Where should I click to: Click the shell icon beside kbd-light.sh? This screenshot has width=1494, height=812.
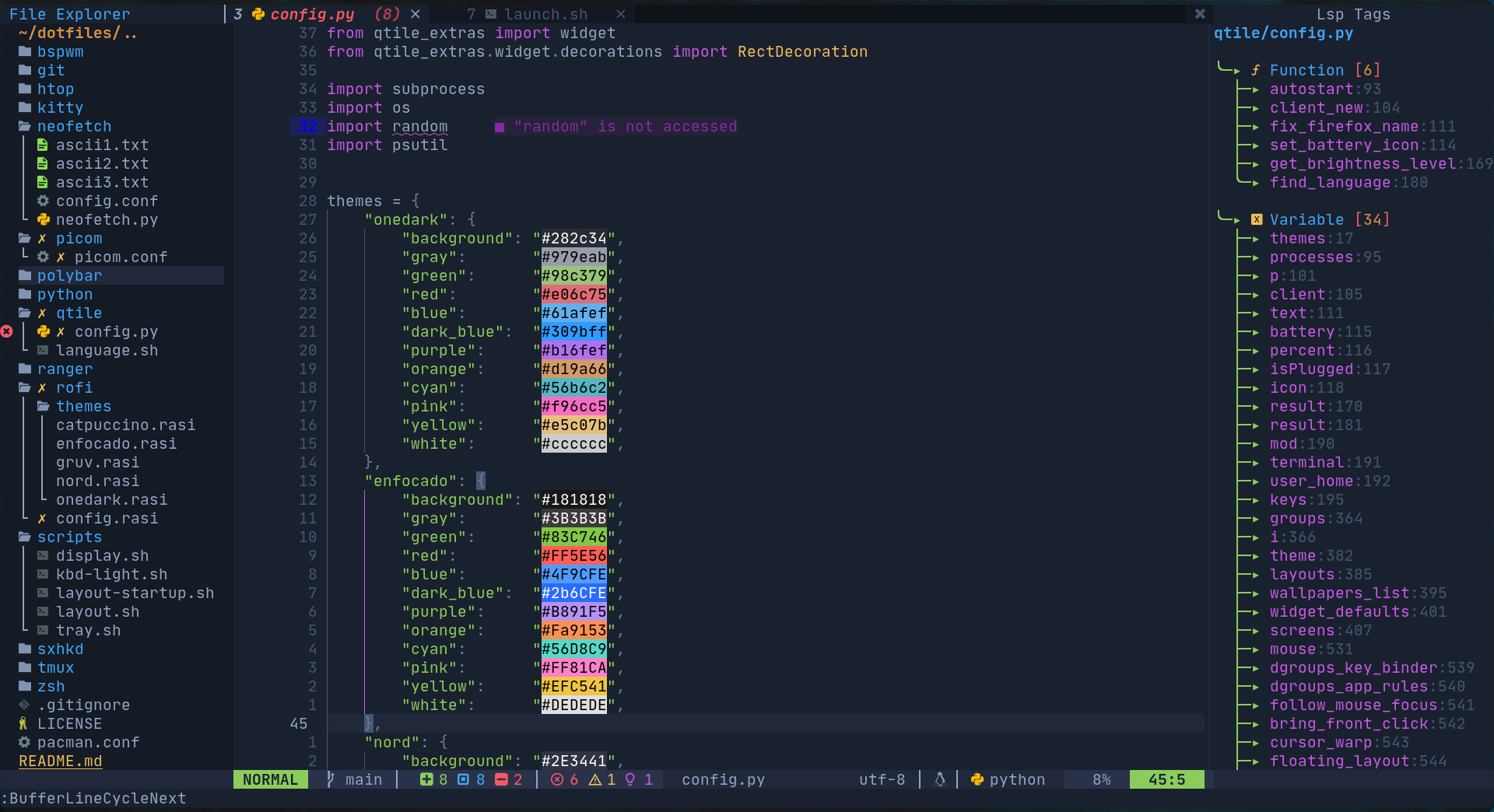tap(43, 574)
